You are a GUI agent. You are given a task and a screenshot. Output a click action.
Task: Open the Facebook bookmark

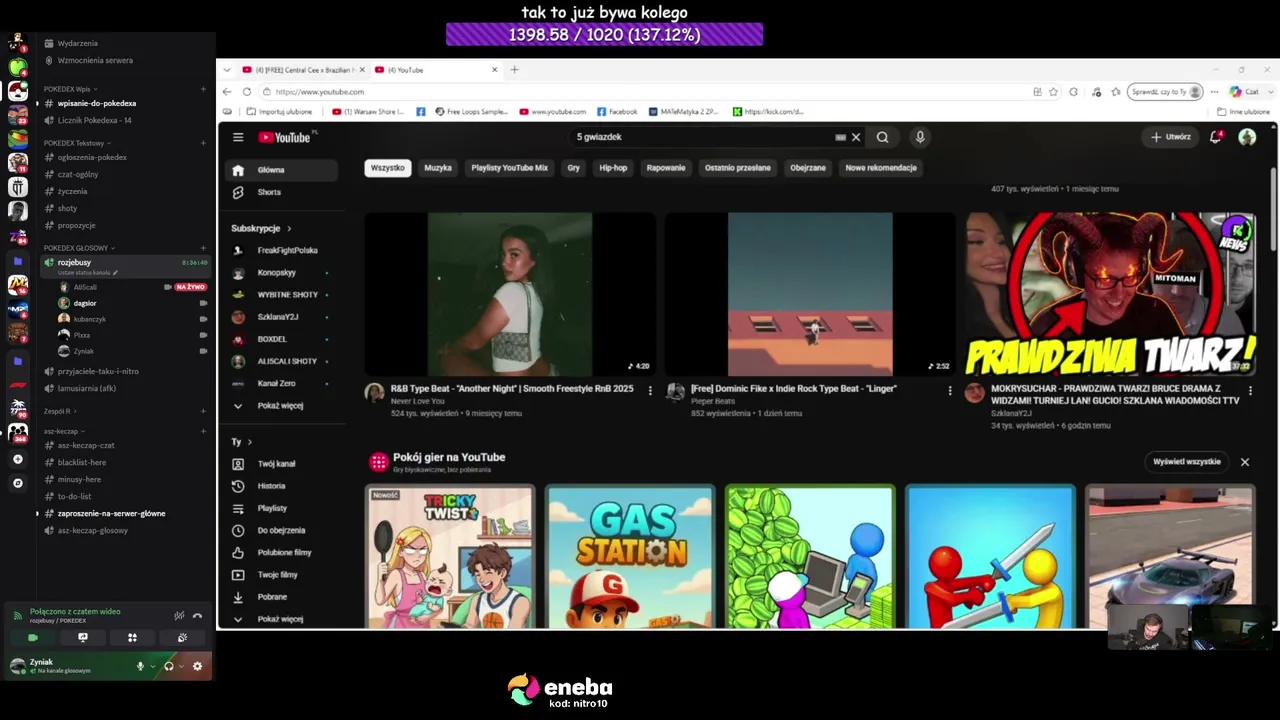[x=617, y=112]
